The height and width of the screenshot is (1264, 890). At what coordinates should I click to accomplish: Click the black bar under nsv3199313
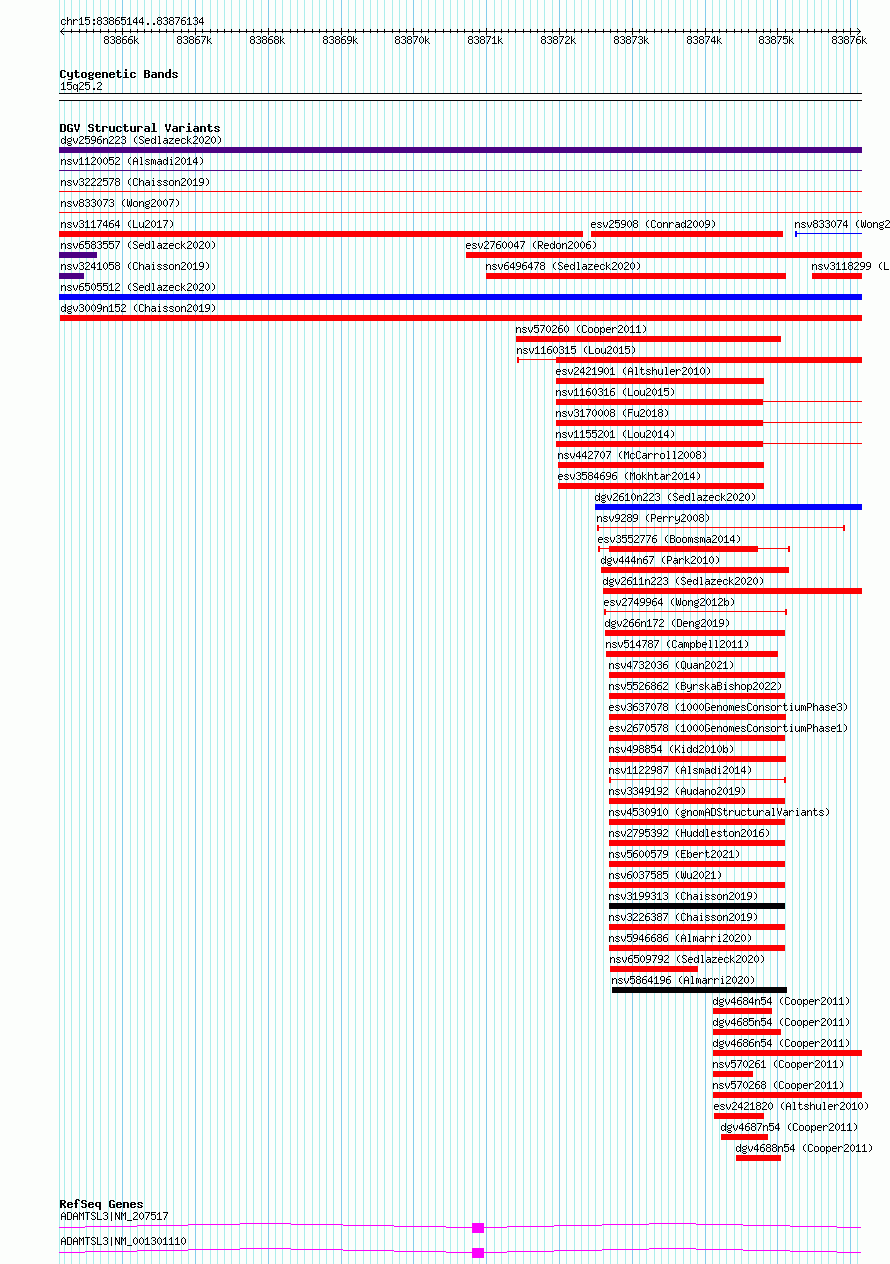697,906
